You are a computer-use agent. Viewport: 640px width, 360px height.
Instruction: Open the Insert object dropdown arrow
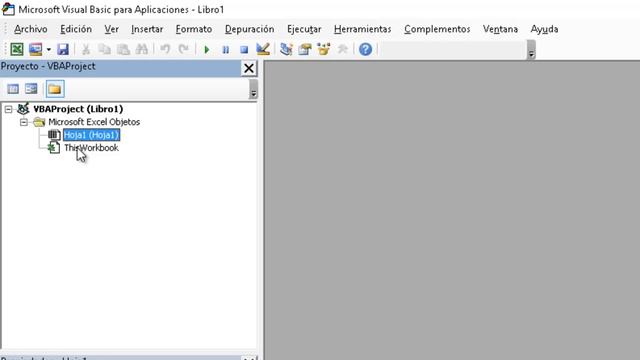coord(49,49)
